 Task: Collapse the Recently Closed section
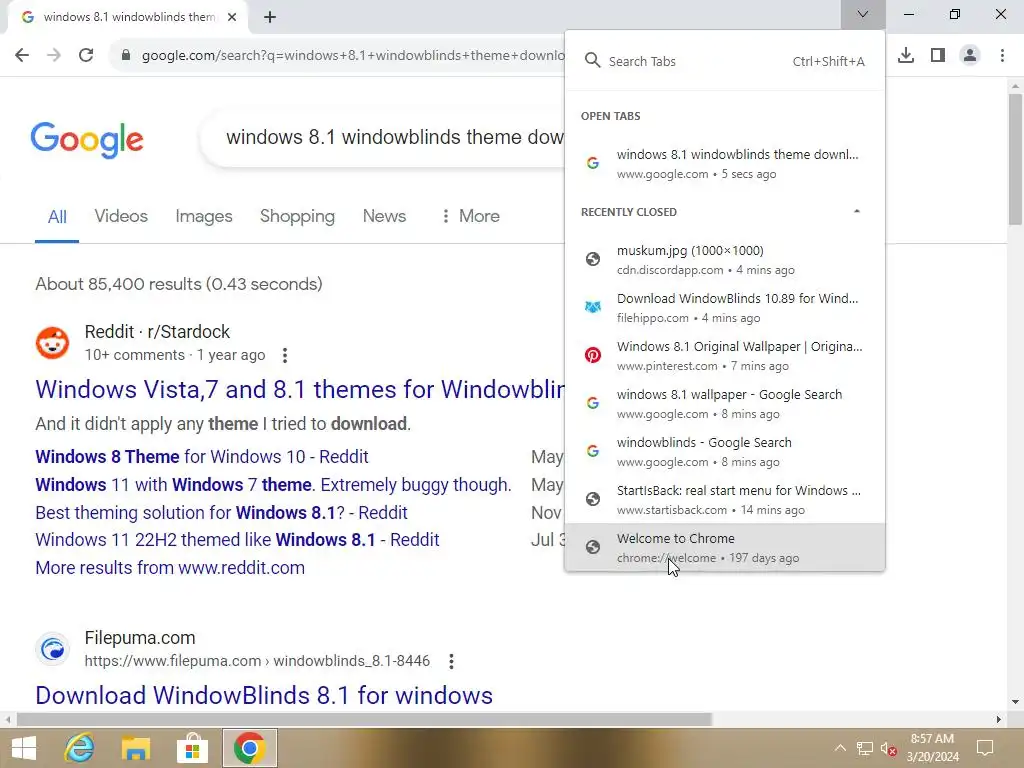tap(857, 212)
